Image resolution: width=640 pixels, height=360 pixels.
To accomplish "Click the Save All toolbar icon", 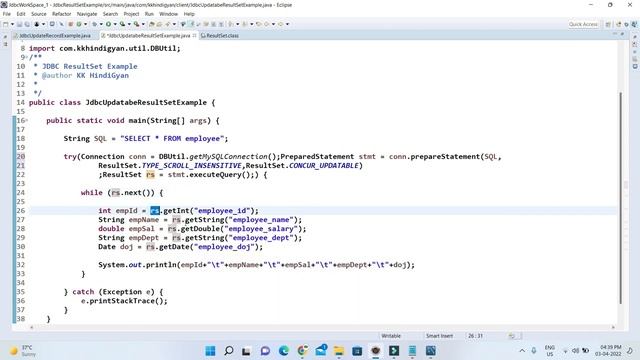I will pos(27,24).
